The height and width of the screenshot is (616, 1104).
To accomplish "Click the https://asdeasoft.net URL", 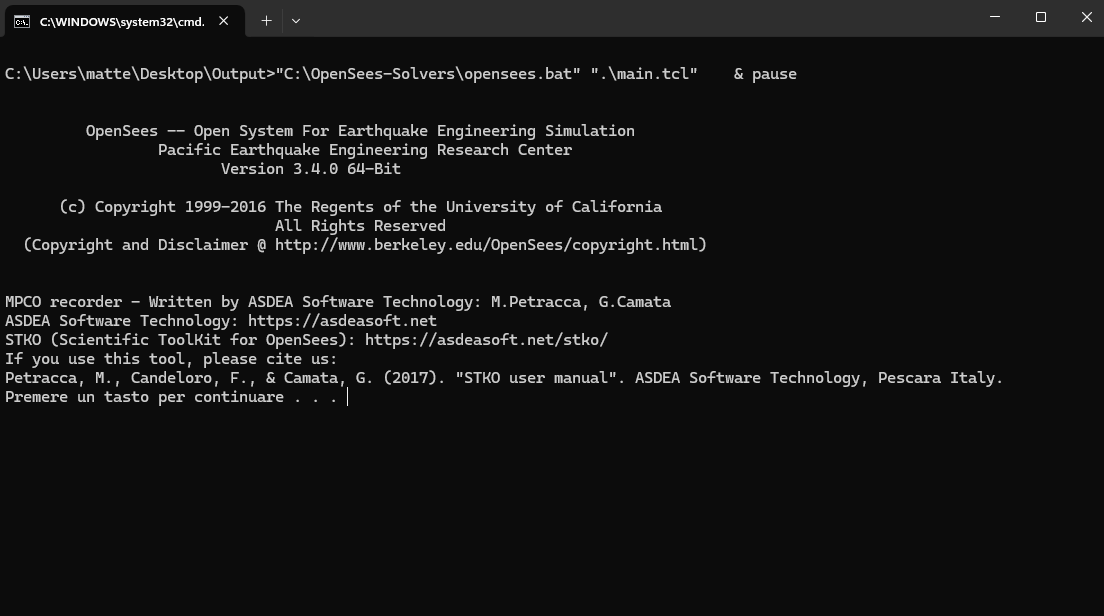I will [342, 321].
